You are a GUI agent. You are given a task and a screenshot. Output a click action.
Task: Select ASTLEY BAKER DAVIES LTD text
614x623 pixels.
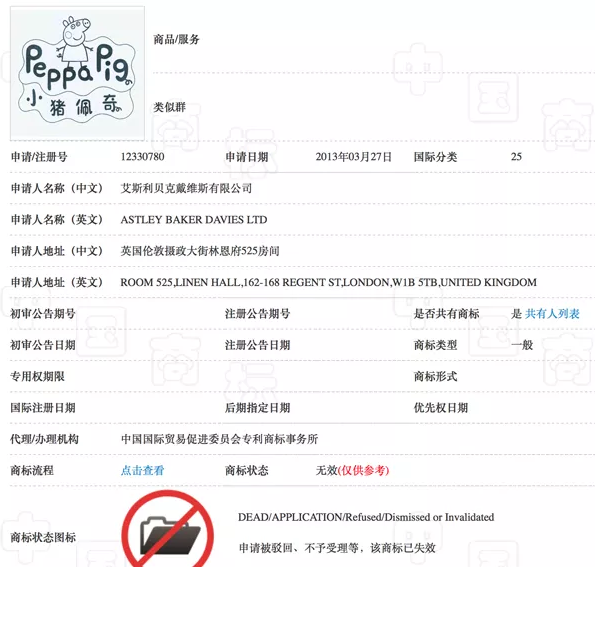click(x=194, y=220)
